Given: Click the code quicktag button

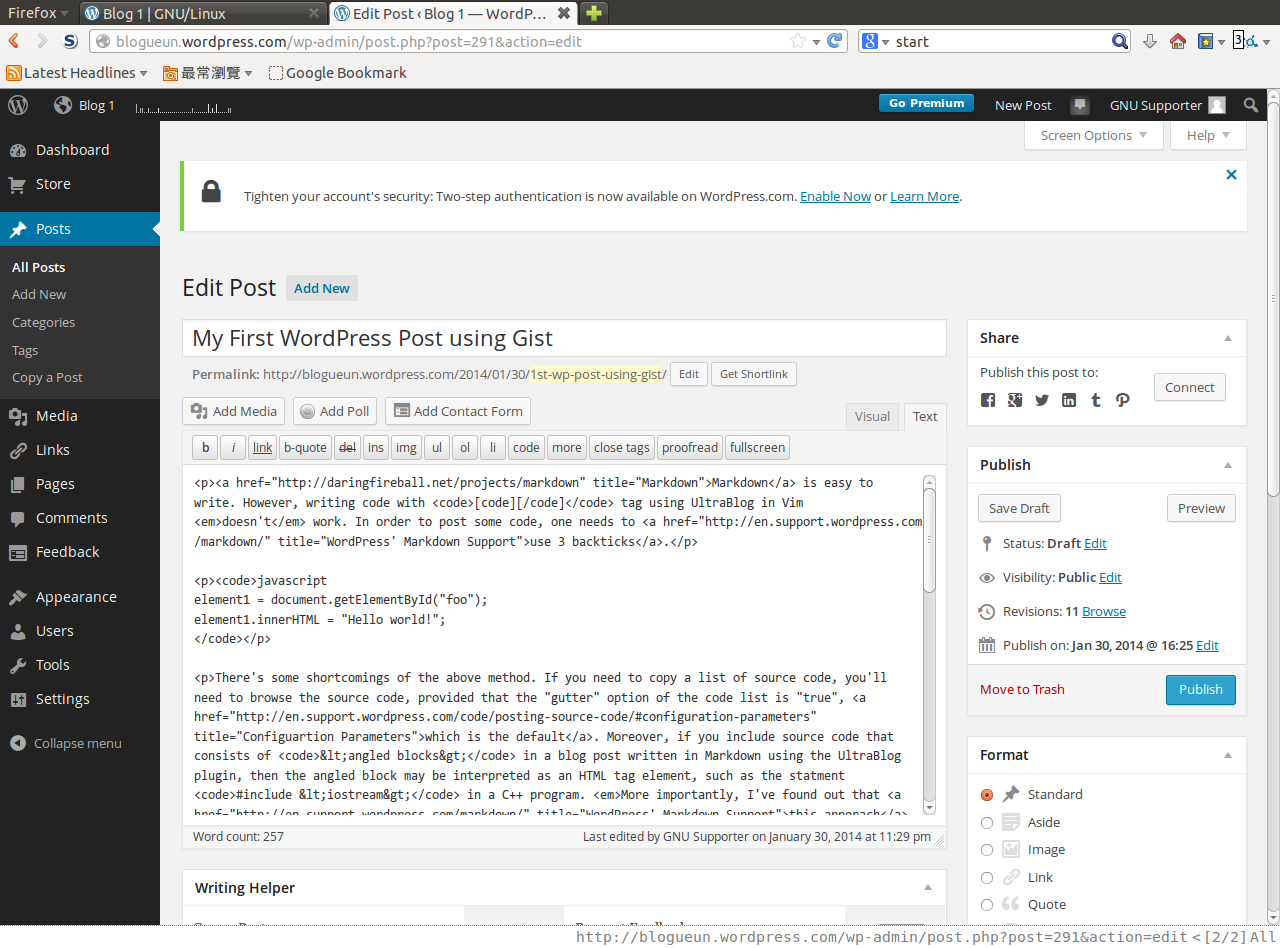Looking at the screenshot, I should (526, 447).
